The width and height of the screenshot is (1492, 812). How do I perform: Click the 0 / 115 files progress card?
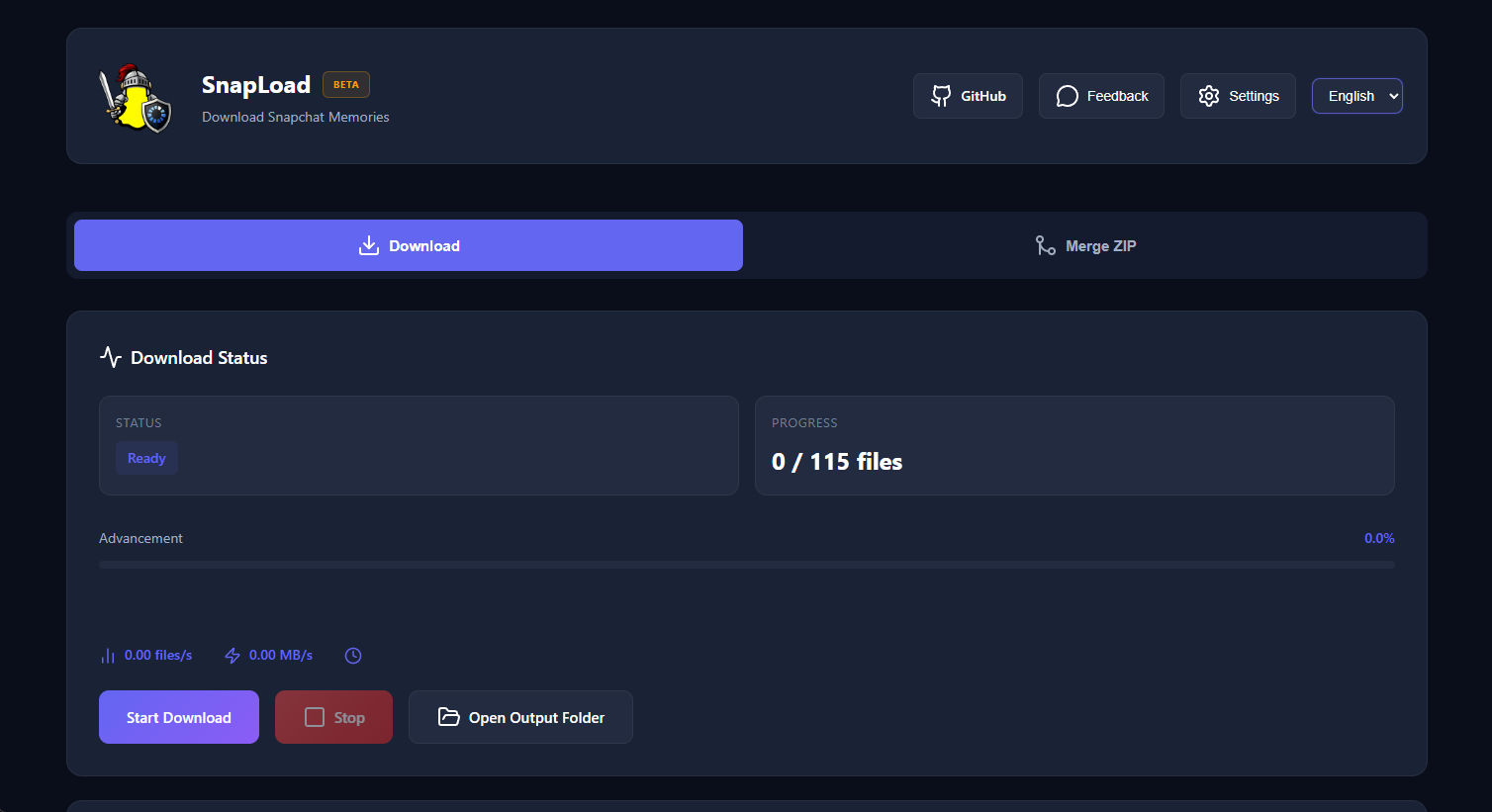[x=1073, y=446]
